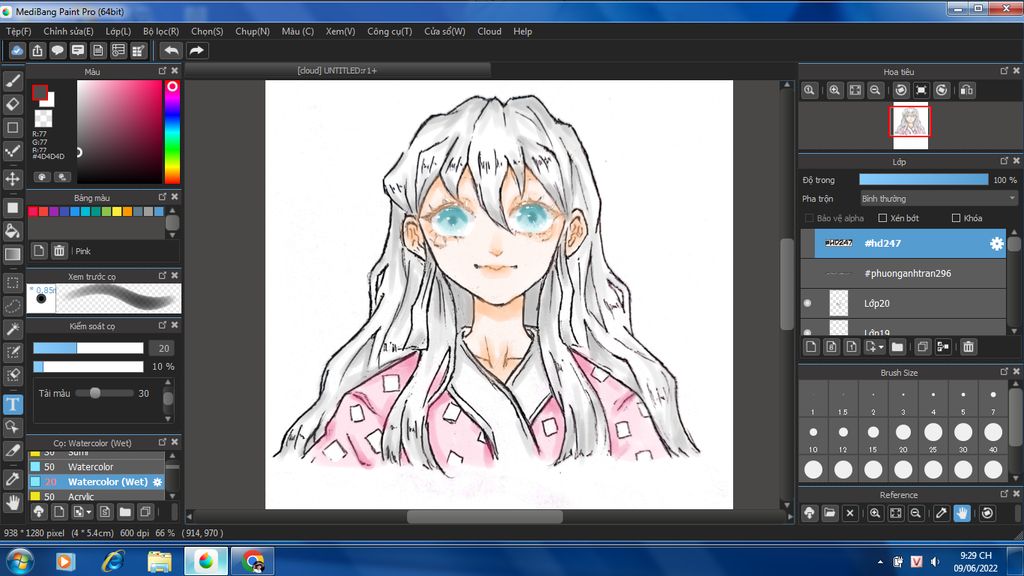
Task: Undock the Brush Size panel
Action: pyautogui.click(x=1004, y=372)
